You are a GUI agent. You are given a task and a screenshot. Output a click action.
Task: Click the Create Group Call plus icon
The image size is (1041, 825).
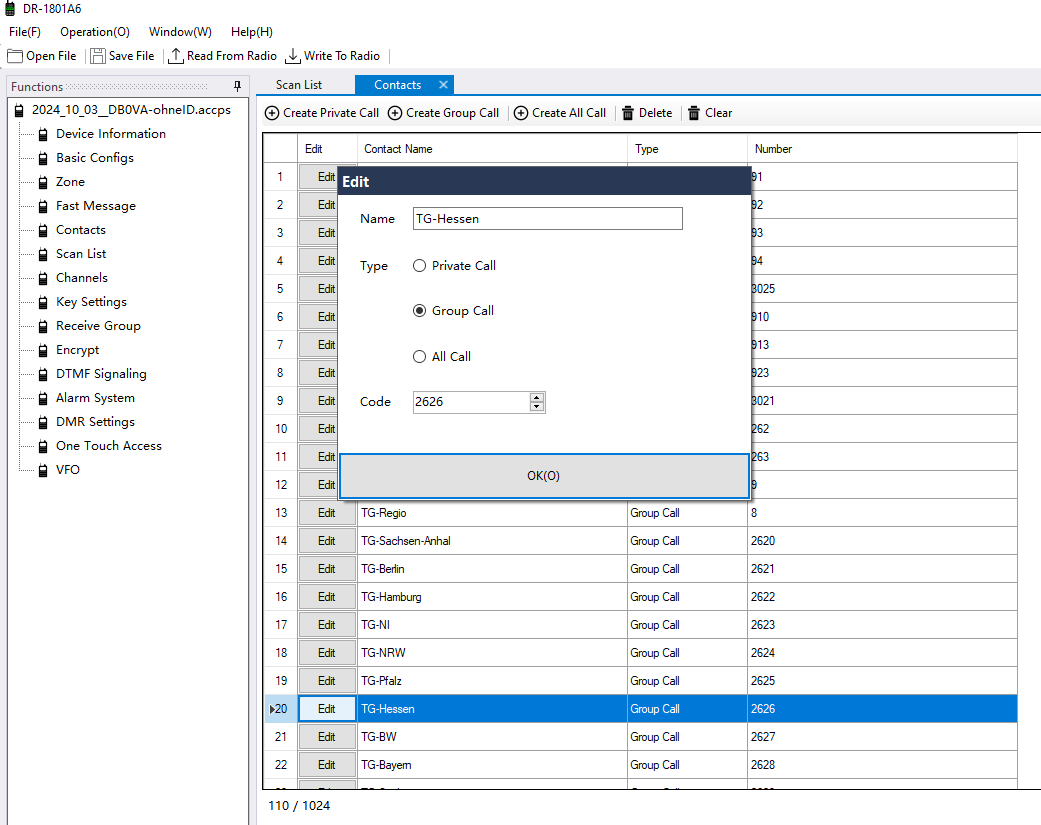tap(395, 113)
